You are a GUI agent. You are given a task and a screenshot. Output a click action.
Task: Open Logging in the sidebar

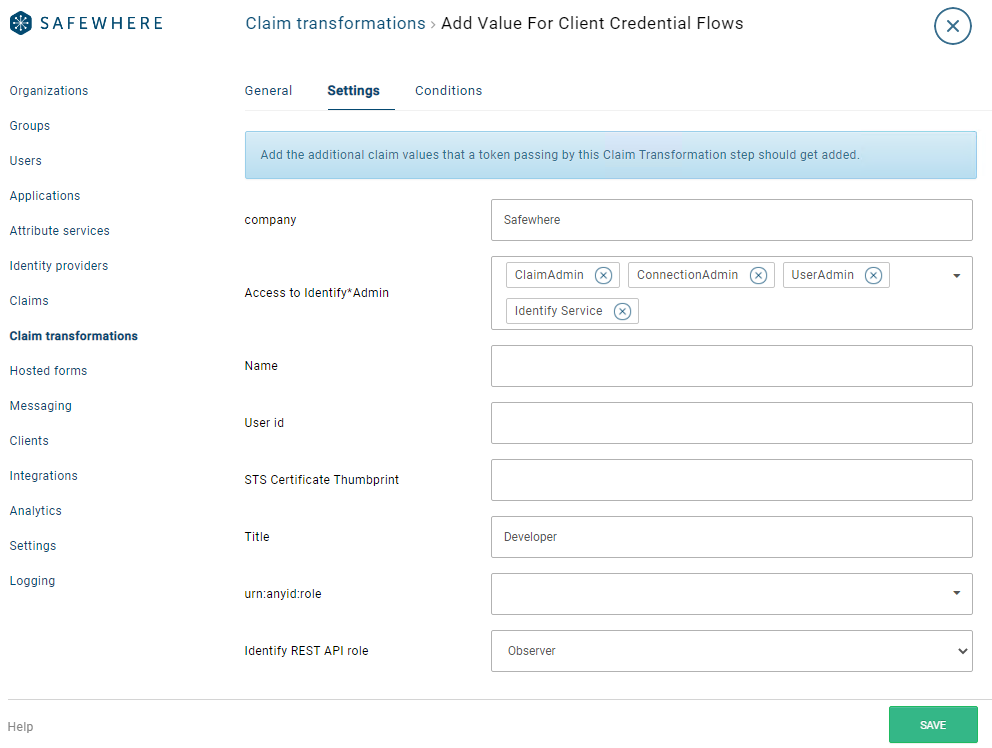pyautogui.click(x=32, y=581)
